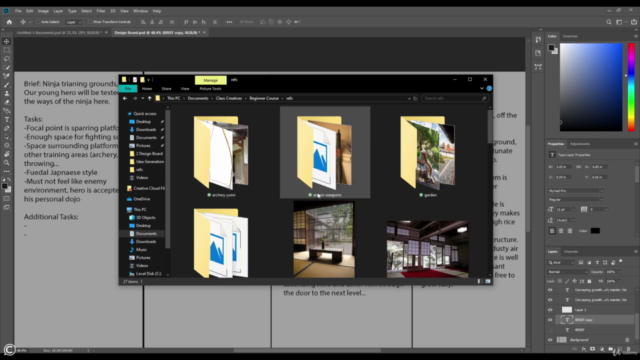Screen dimensions: 640x360
Task: Open the Adjustments tab
Action: coord(580,144)
